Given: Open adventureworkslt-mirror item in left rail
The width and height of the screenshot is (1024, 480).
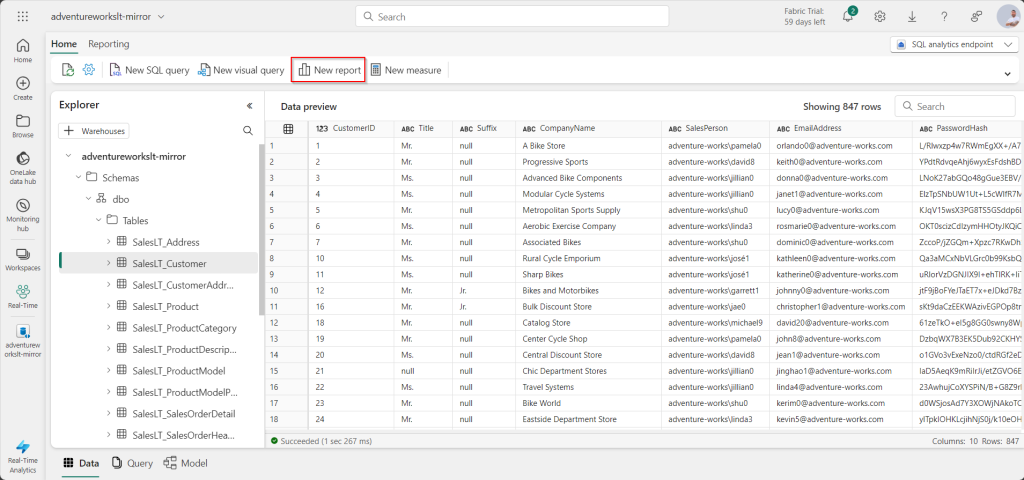Looking at the screenshot, I should click(x=23, y=340).
